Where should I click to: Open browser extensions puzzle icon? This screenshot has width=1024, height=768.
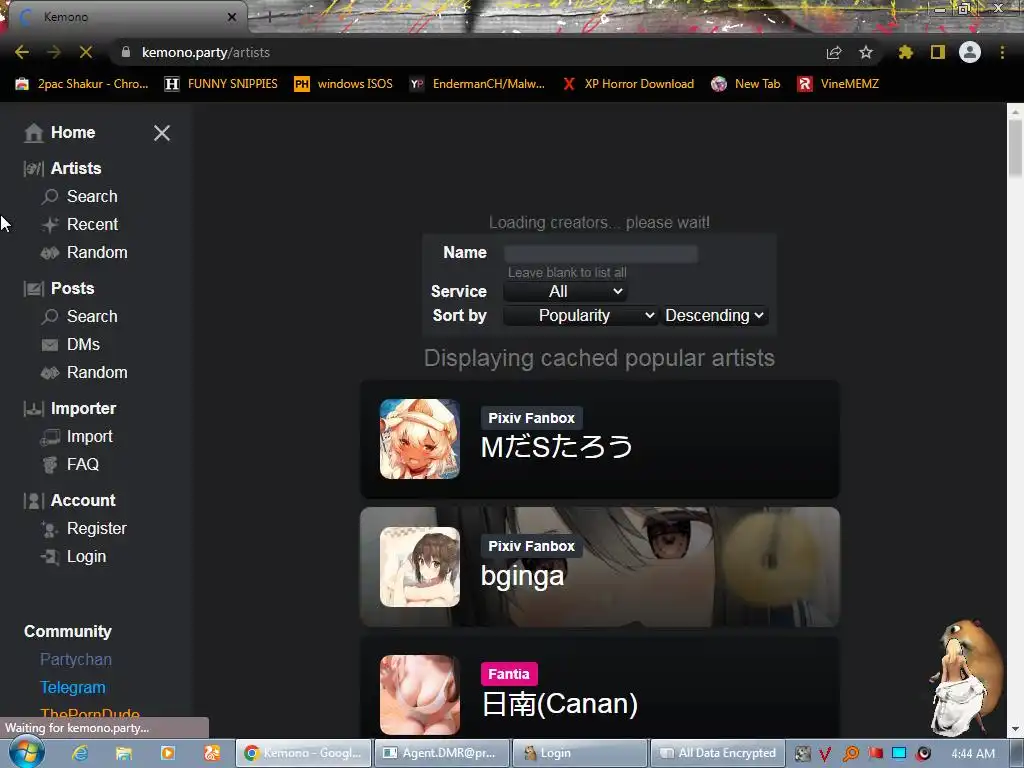point(905,52)
